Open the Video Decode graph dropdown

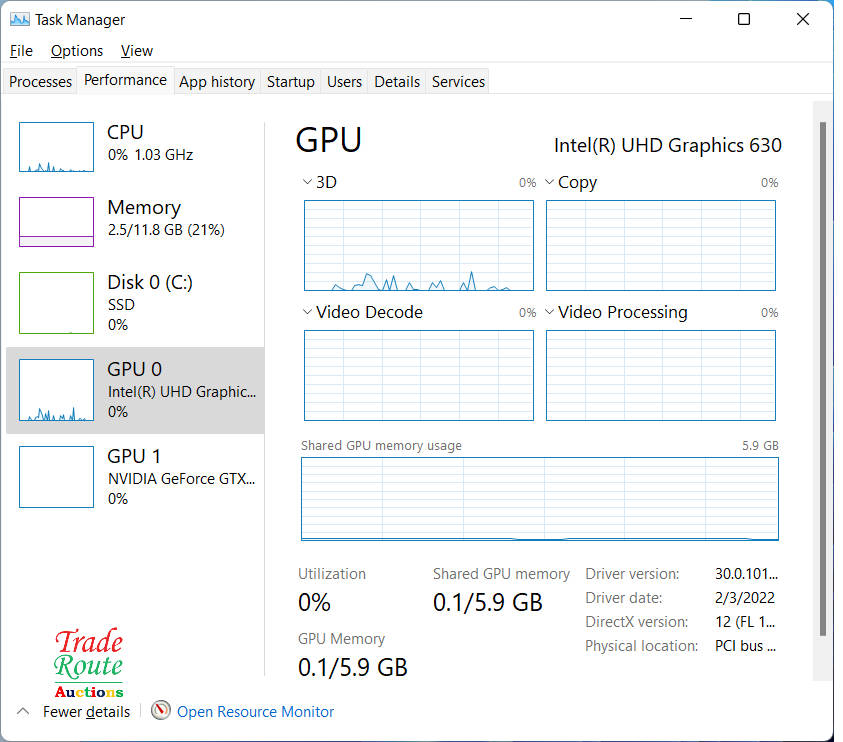307,313
